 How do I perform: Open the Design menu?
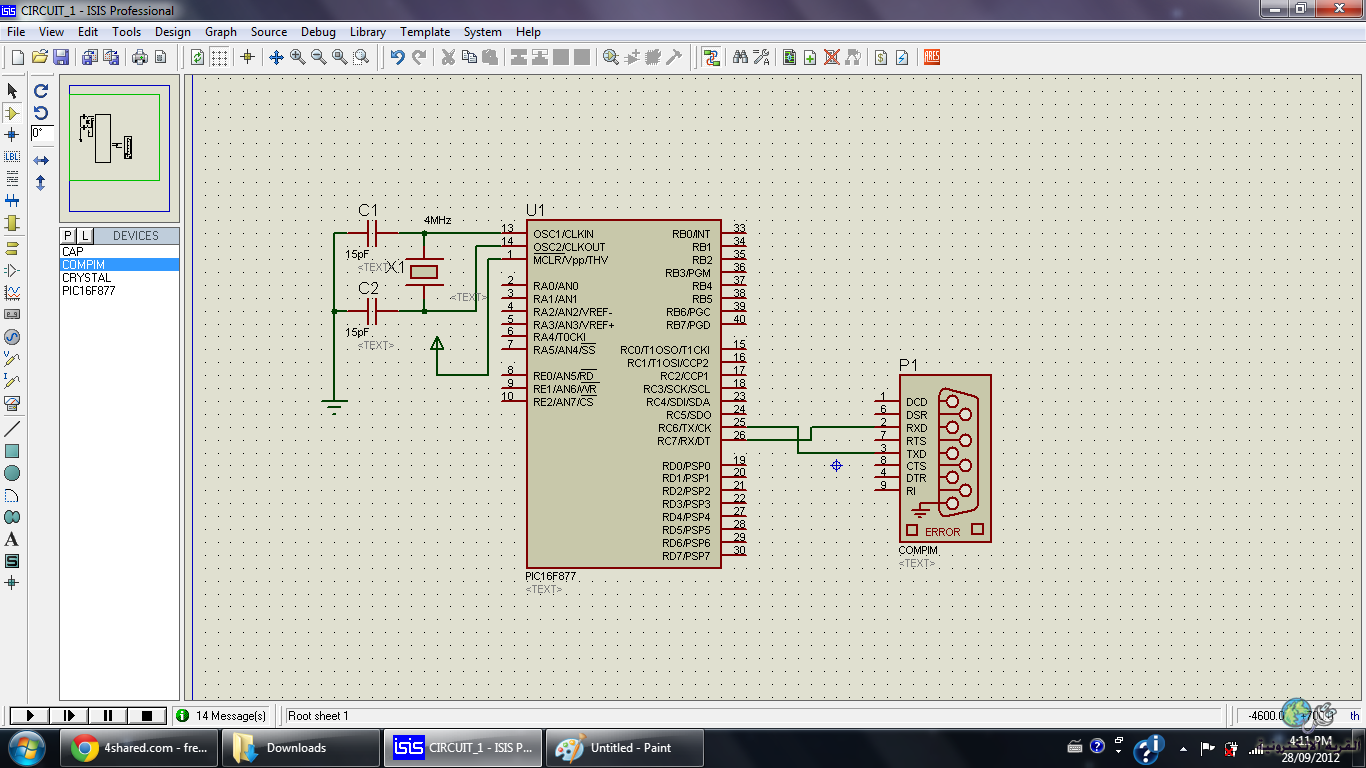point(172,32)
